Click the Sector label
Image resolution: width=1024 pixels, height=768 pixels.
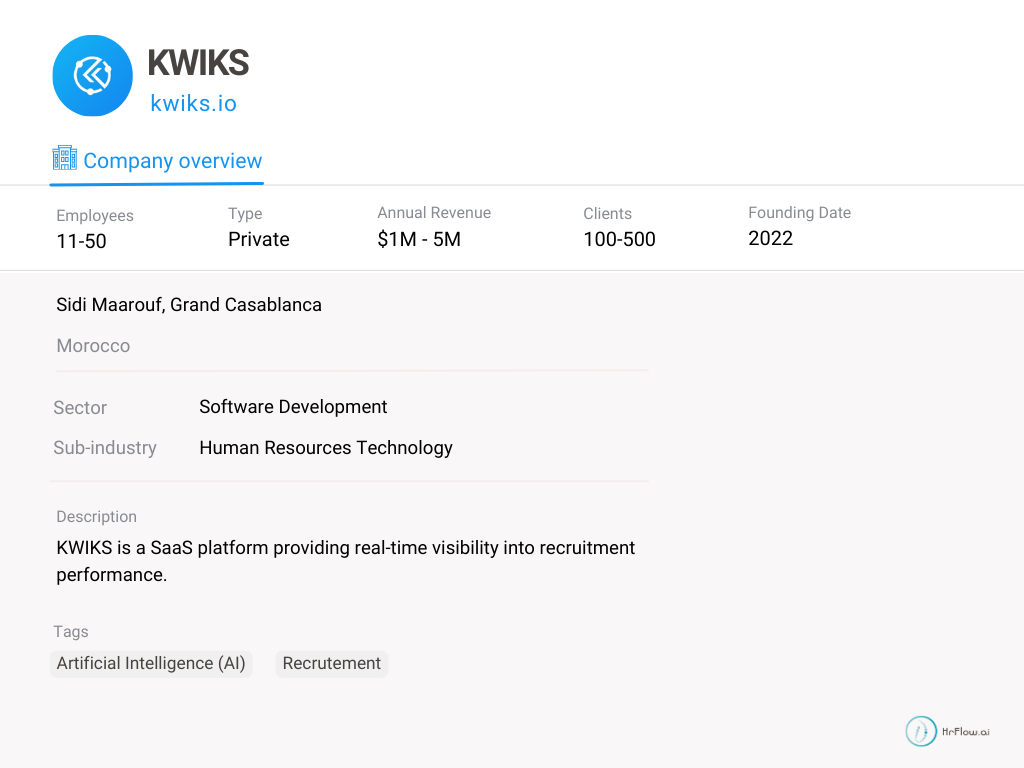point(80,408)
